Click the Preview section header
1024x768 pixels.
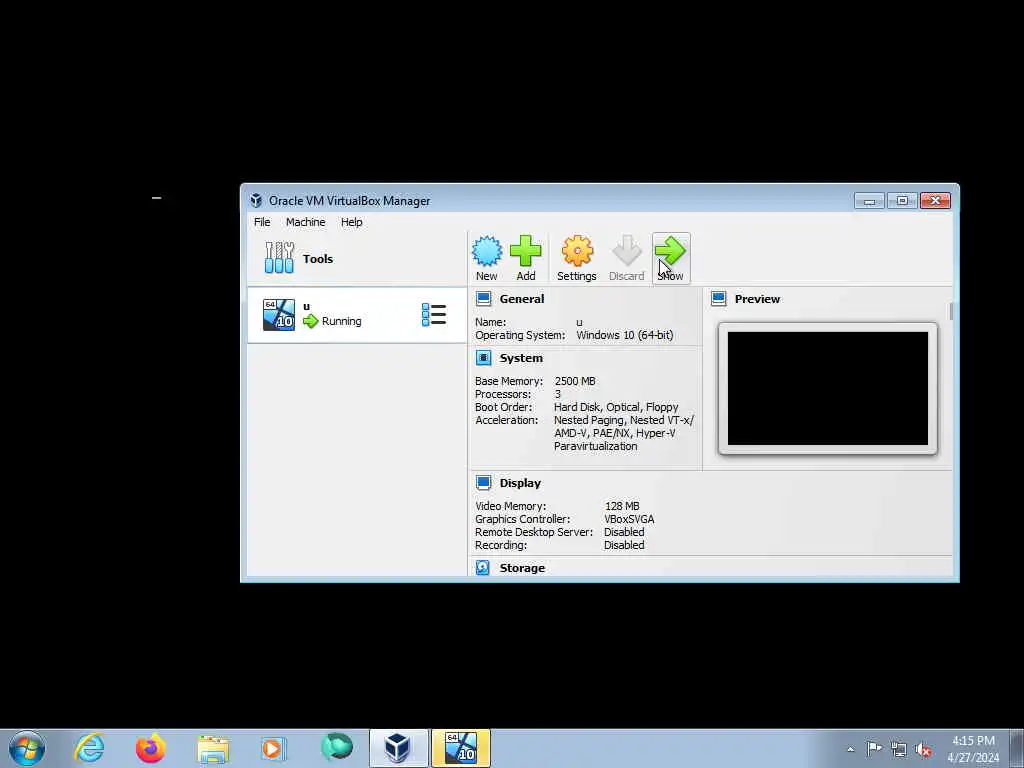point(757,299)
